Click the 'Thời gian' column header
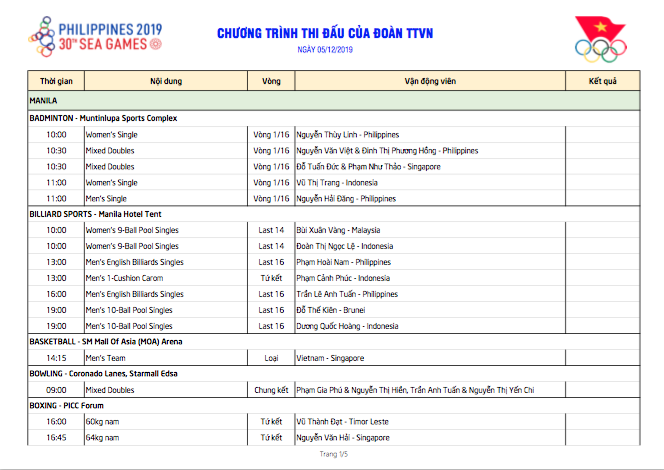664x470 pixels. pos(56,81)
